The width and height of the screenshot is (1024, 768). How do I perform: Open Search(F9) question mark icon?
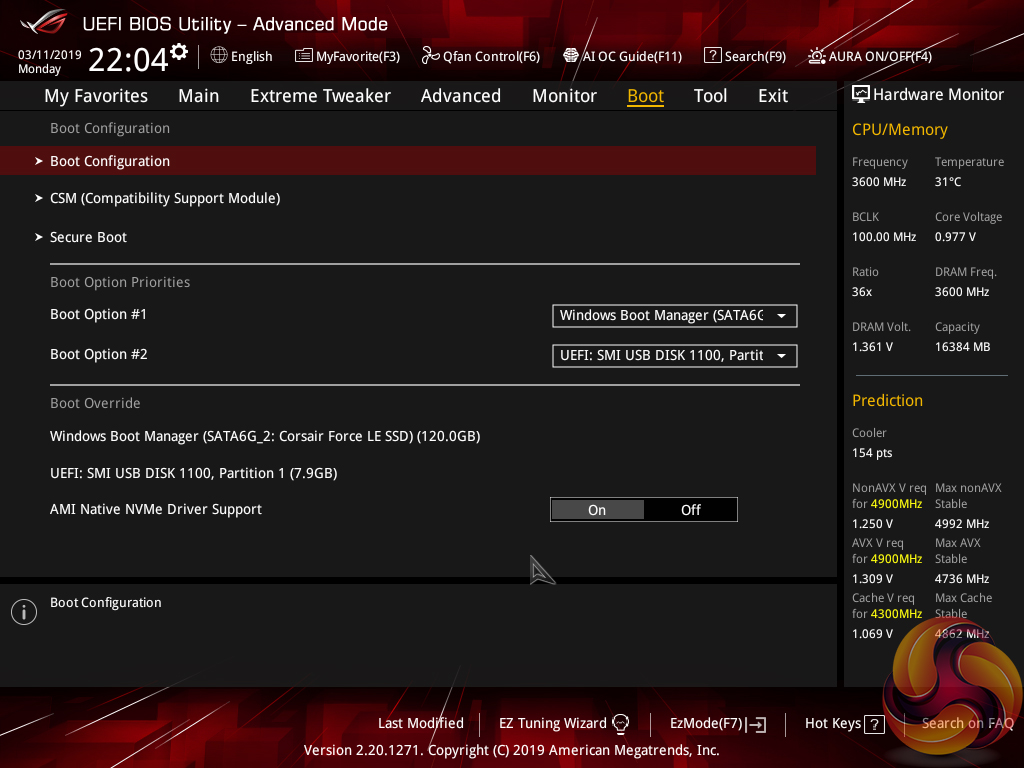713,56
